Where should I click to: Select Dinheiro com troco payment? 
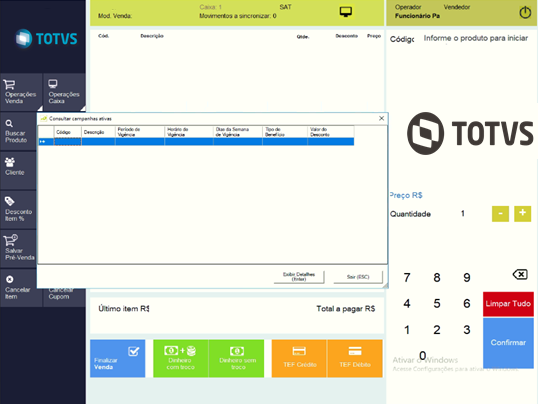180,358
